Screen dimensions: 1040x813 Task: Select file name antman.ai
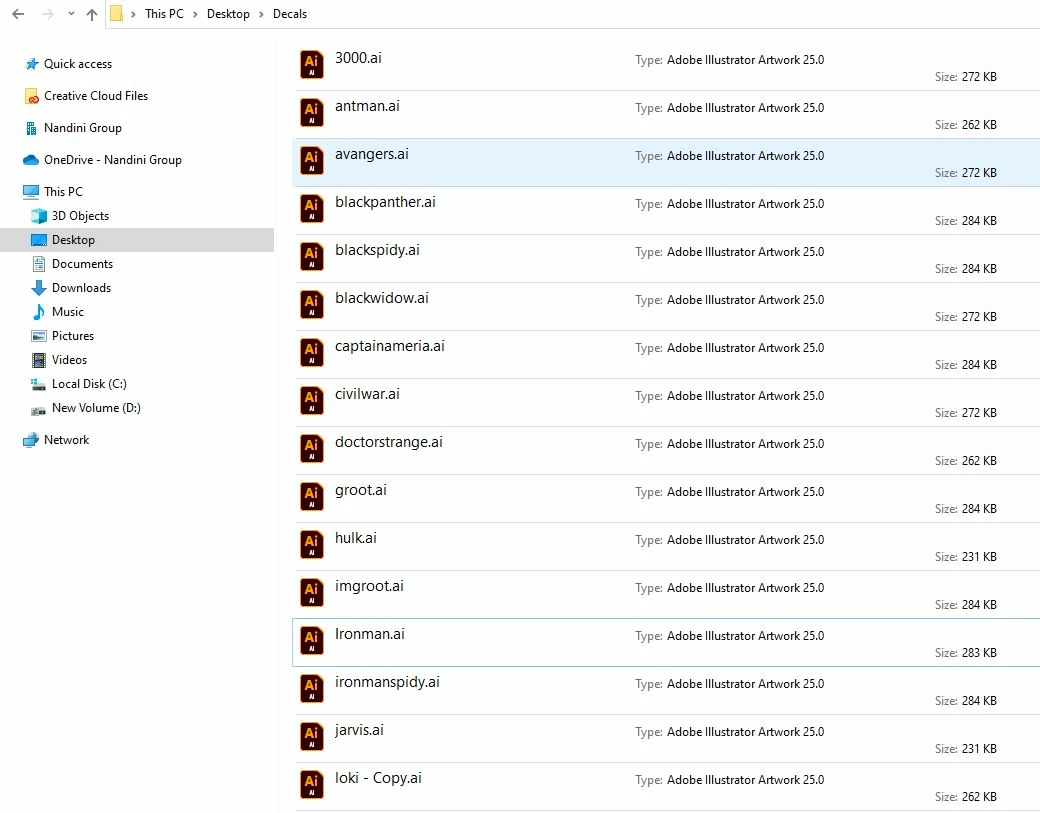[x=367, y=106]
